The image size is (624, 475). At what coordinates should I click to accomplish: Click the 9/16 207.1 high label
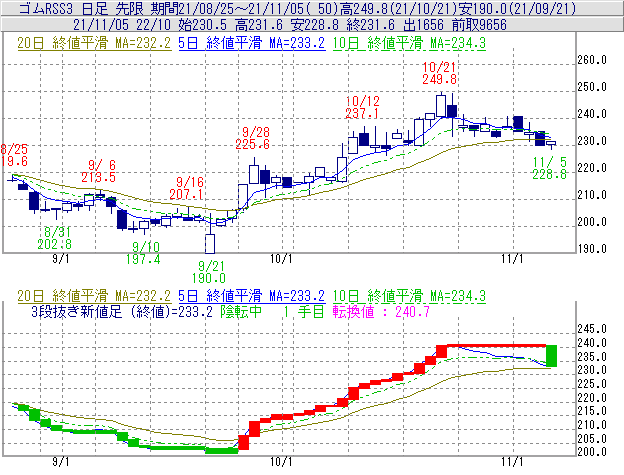(x=187, y=188)
